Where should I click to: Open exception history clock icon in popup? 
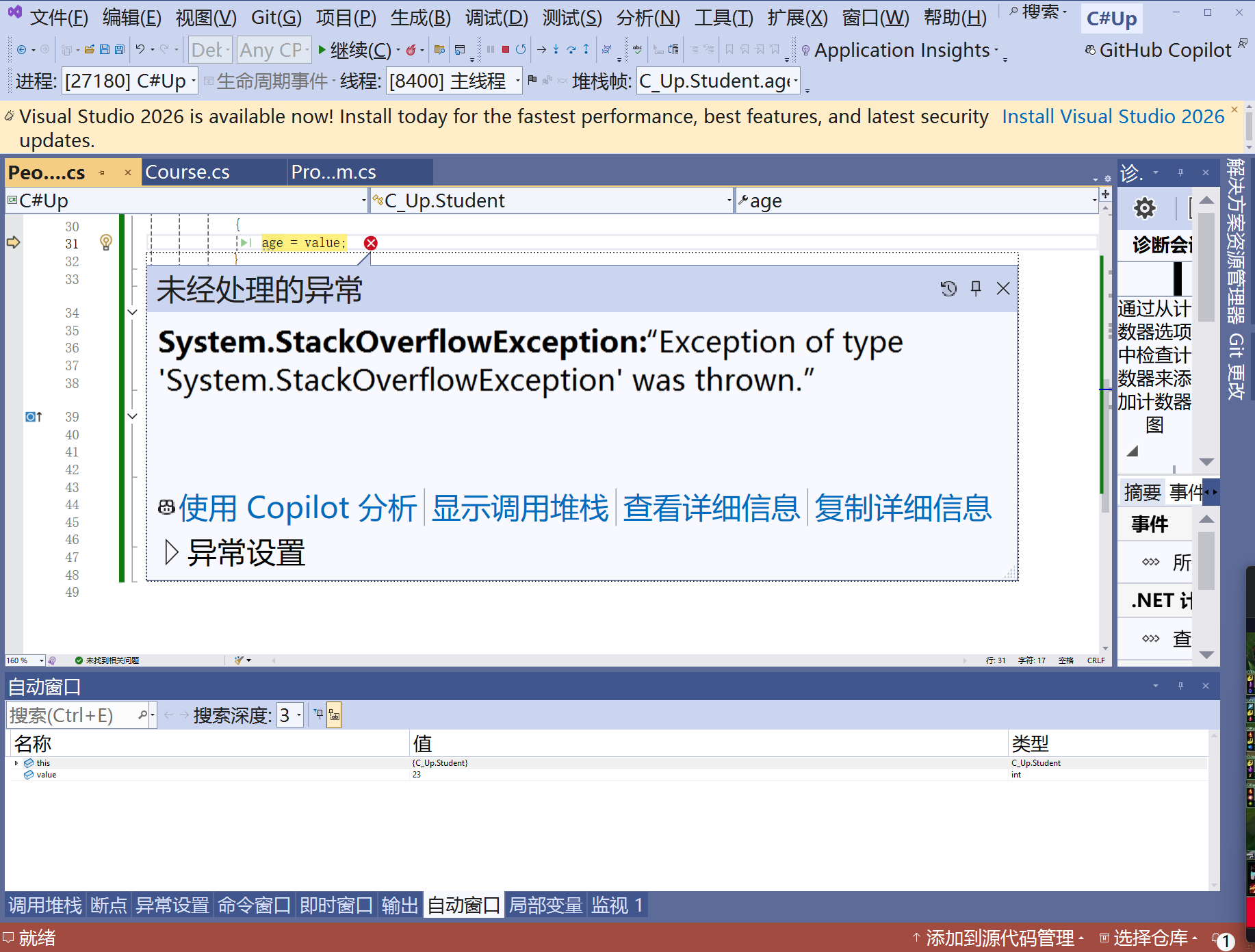[948, 289]
